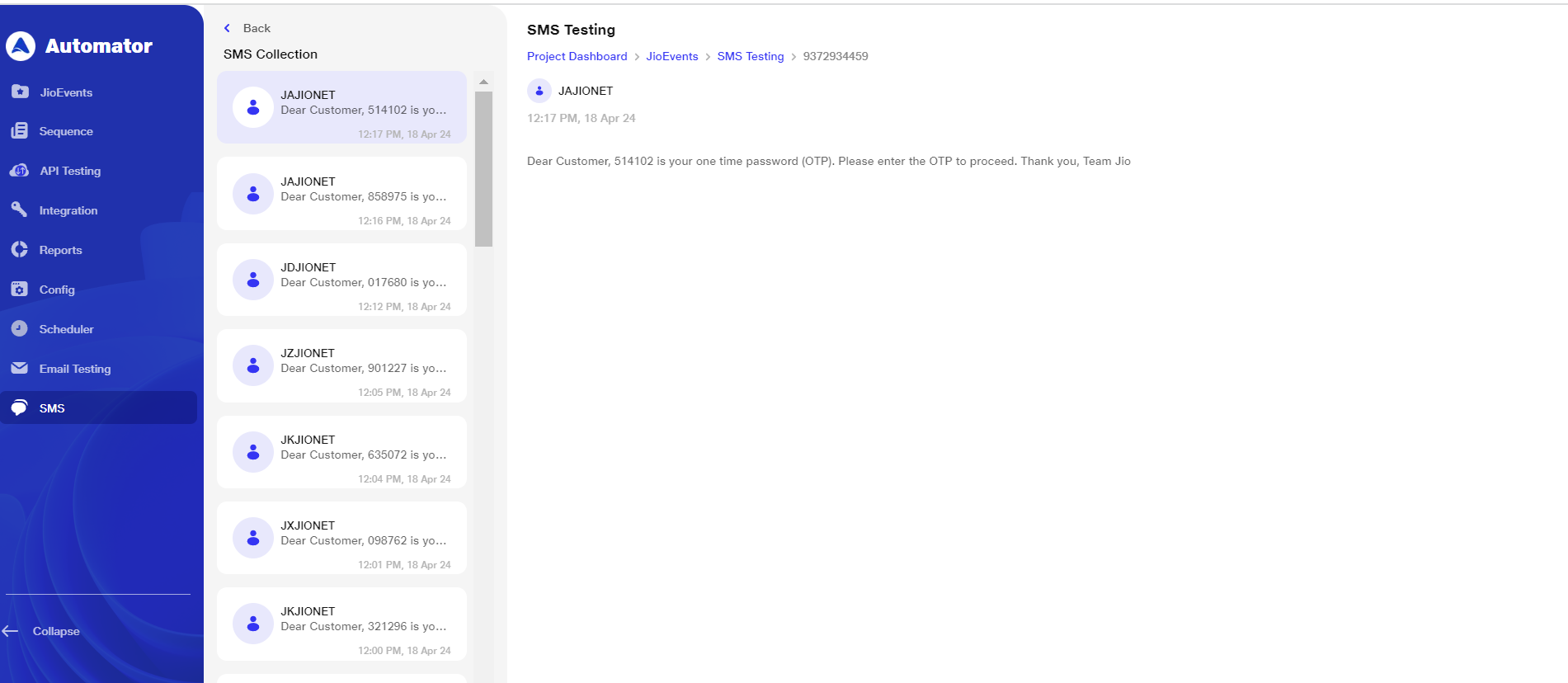This screenshot has height=683, width=1568.
Task: Click the JioEvents folder icon in sidebar
Action: (x=20, y=92)
